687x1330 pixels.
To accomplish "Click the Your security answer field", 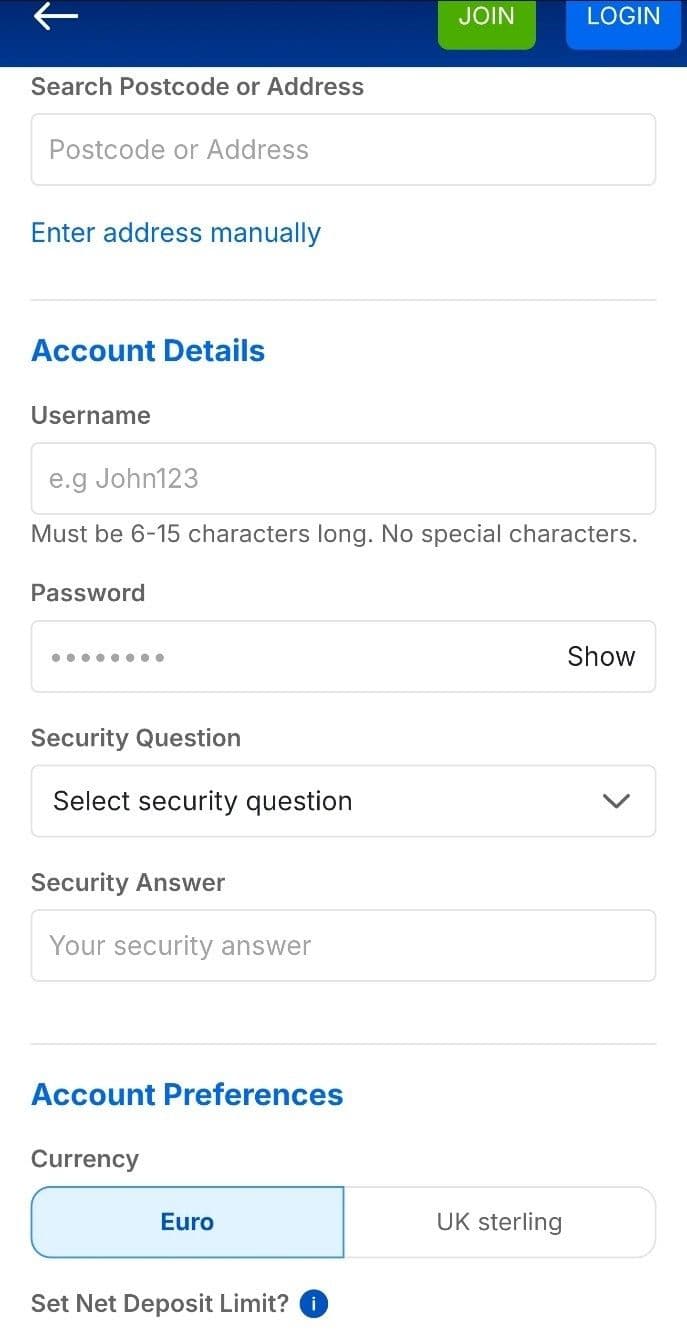I will click(343, 945).
